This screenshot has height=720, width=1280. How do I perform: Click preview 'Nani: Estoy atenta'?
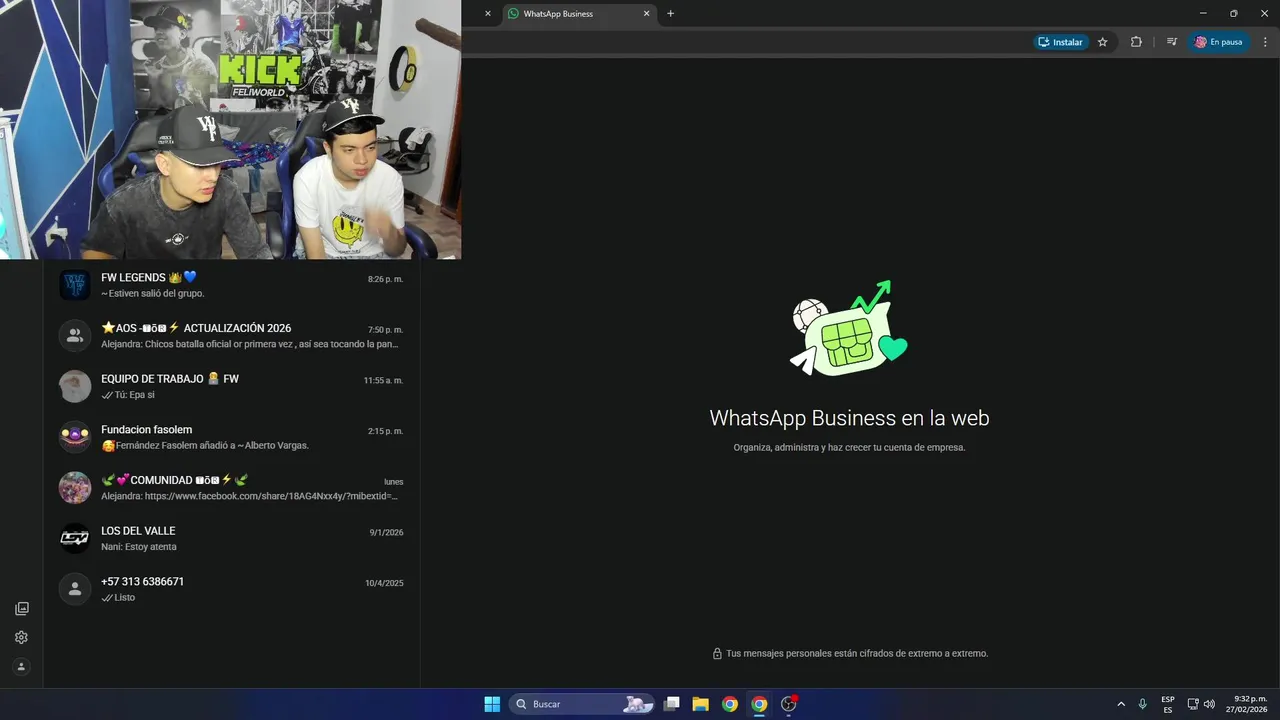click(139, 547)
